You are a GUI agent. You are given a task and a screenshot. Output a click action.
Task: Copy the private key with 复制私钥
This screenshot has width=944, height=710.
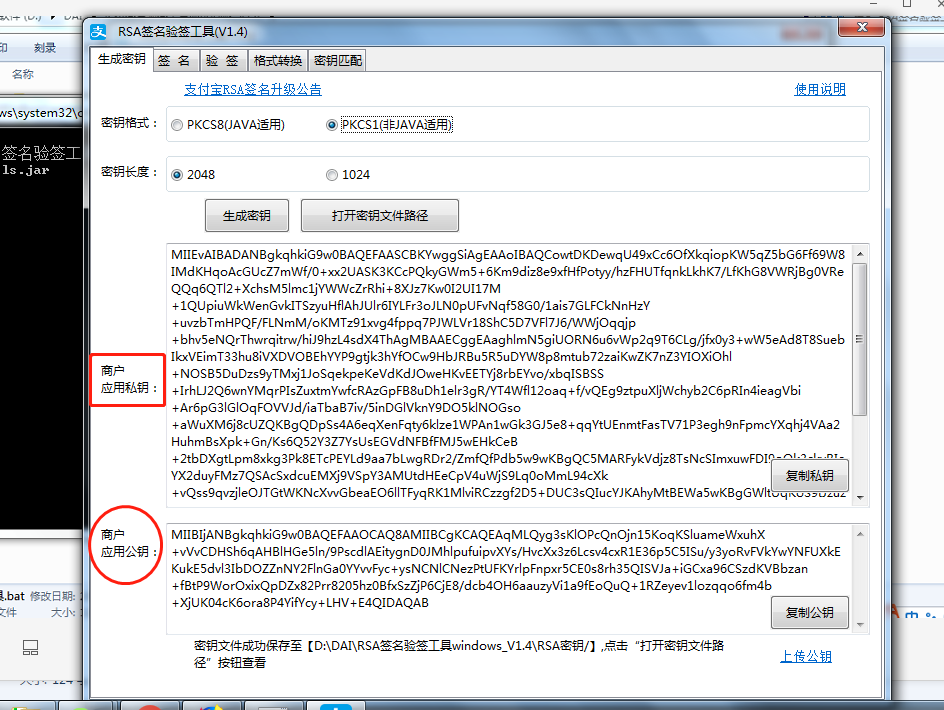810,475
